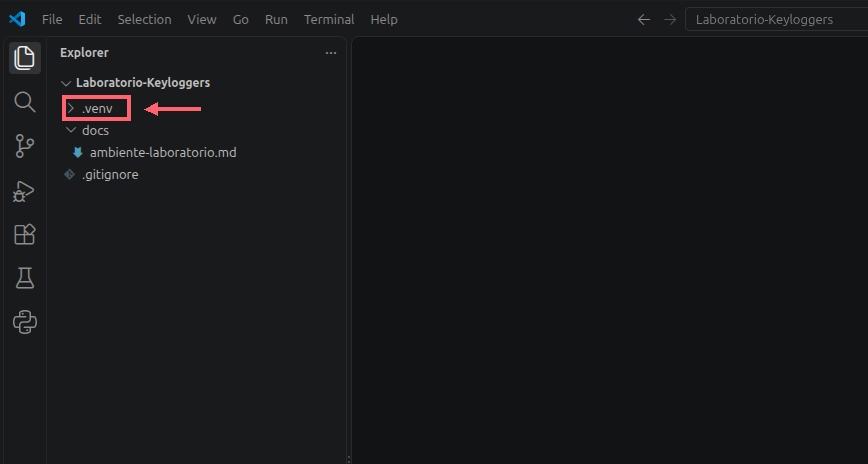Open ambiente-laboratorio.md file

pyautogui.click(x=163, y=152)
